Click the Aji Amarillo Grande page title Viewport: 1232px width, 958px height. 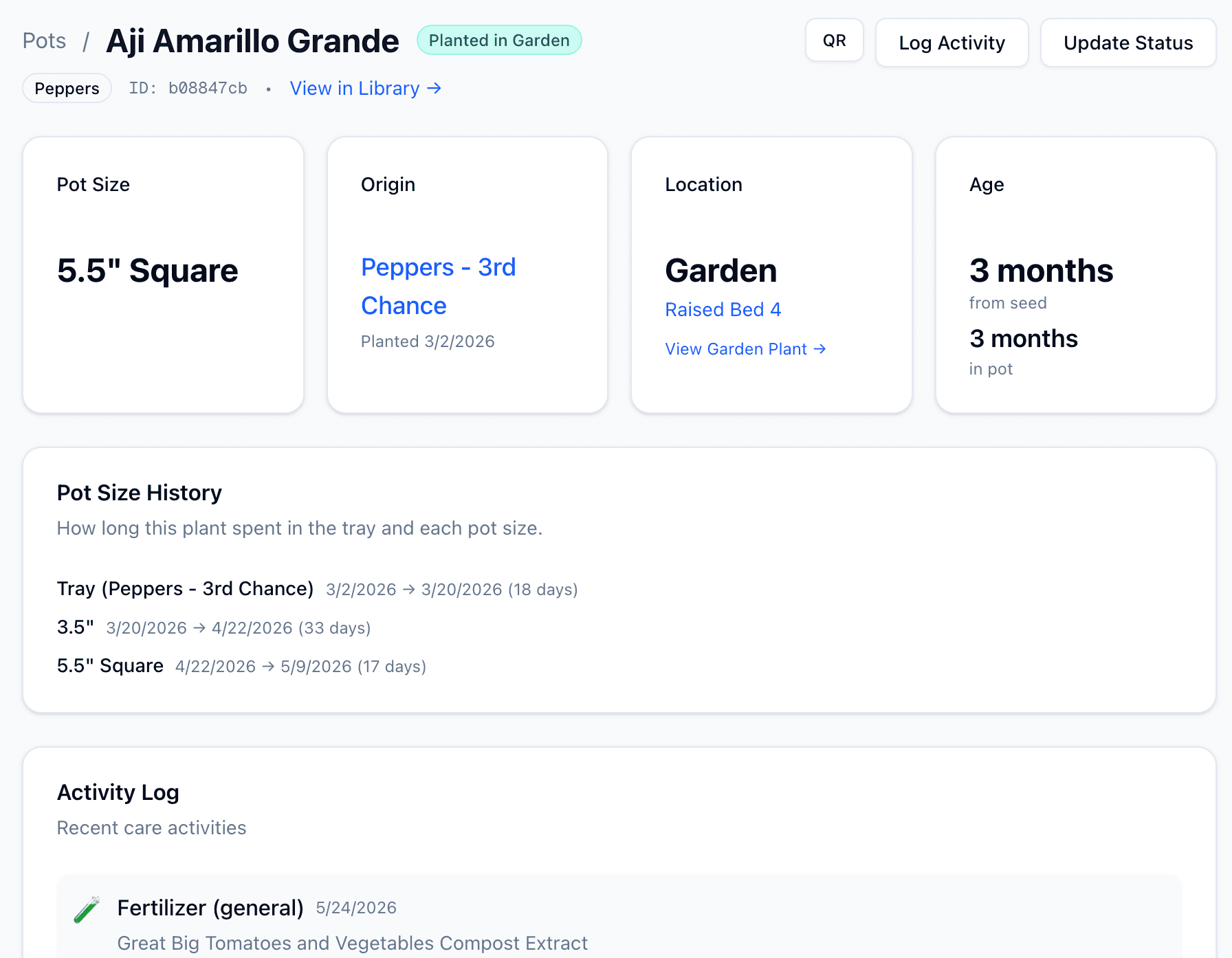tap(252, 41)
